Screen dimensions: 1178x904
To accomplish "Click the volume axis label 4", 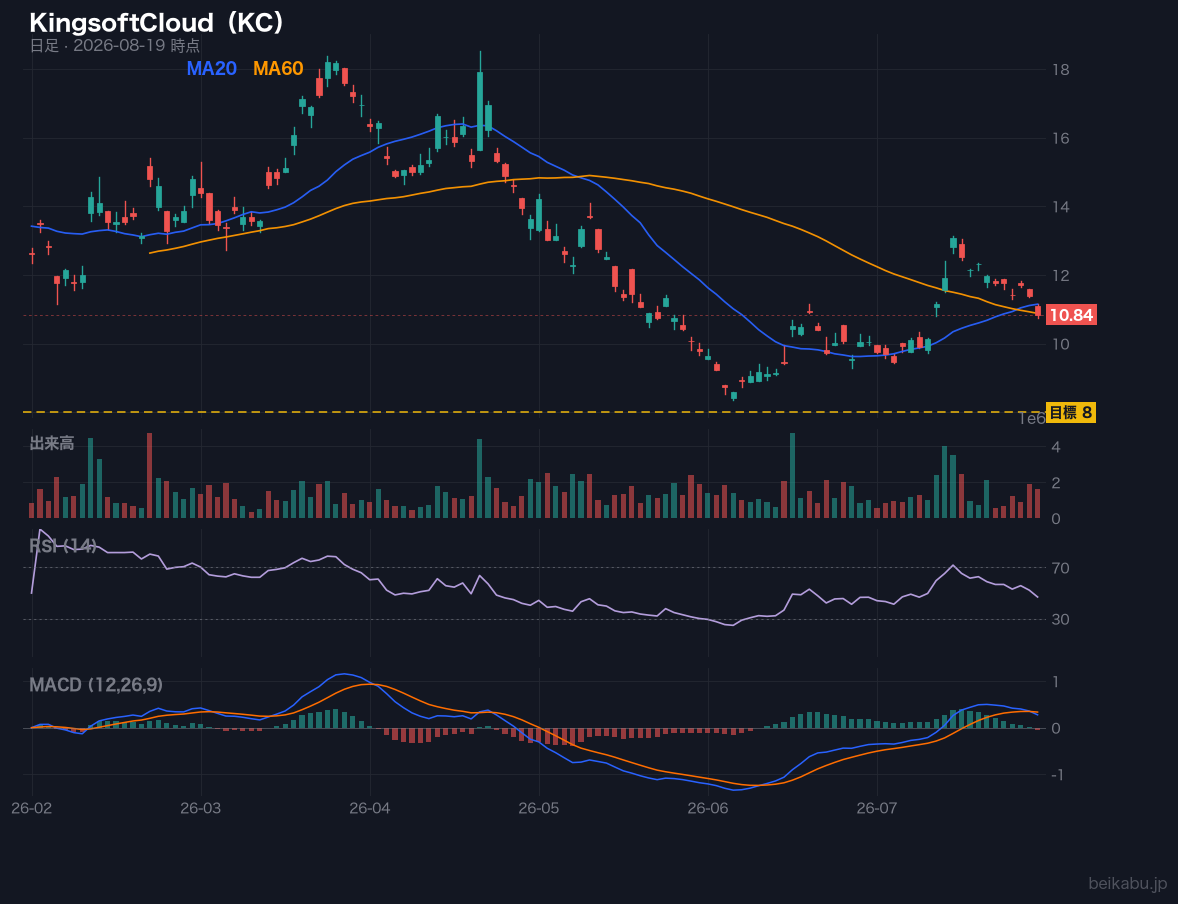I will click(x=1056, y=447).
